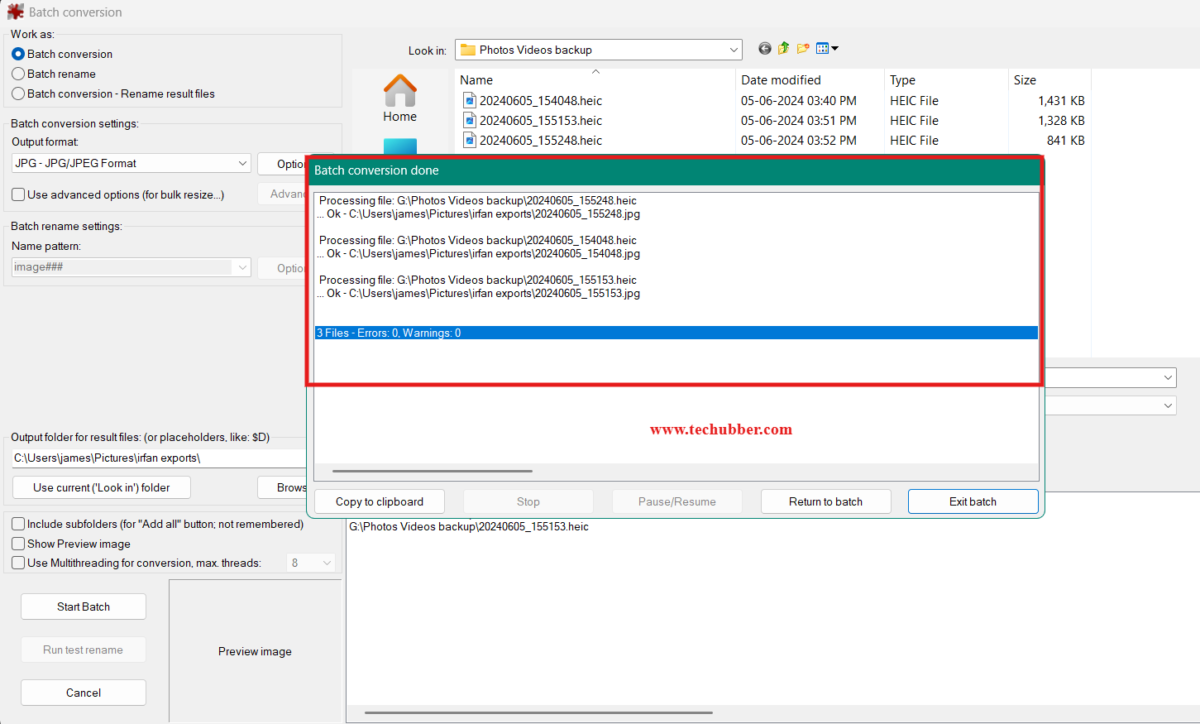Select the Batch rename radio option
This screenshot has width=1200, height=724.
pos(18,74)
